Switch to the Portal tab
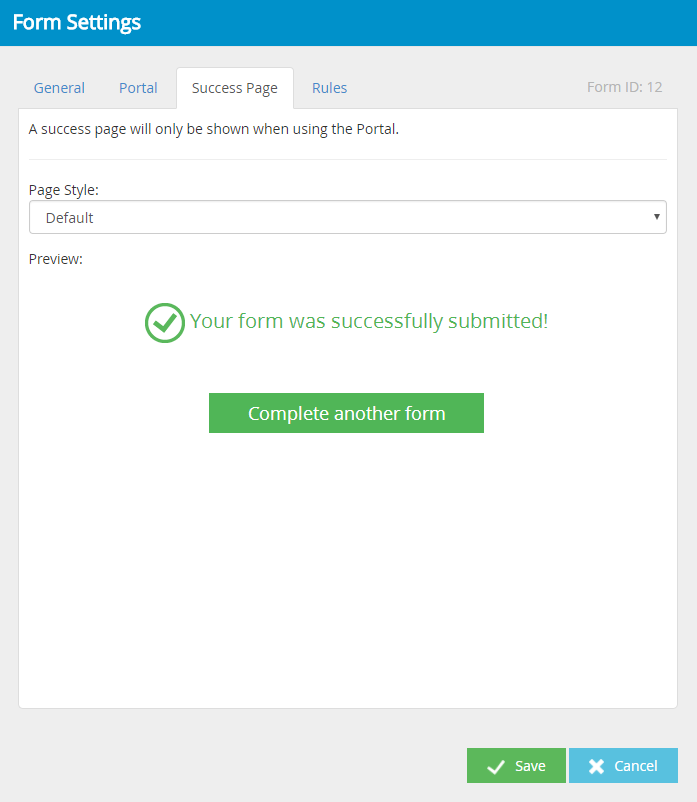 [x=138, y=88]
